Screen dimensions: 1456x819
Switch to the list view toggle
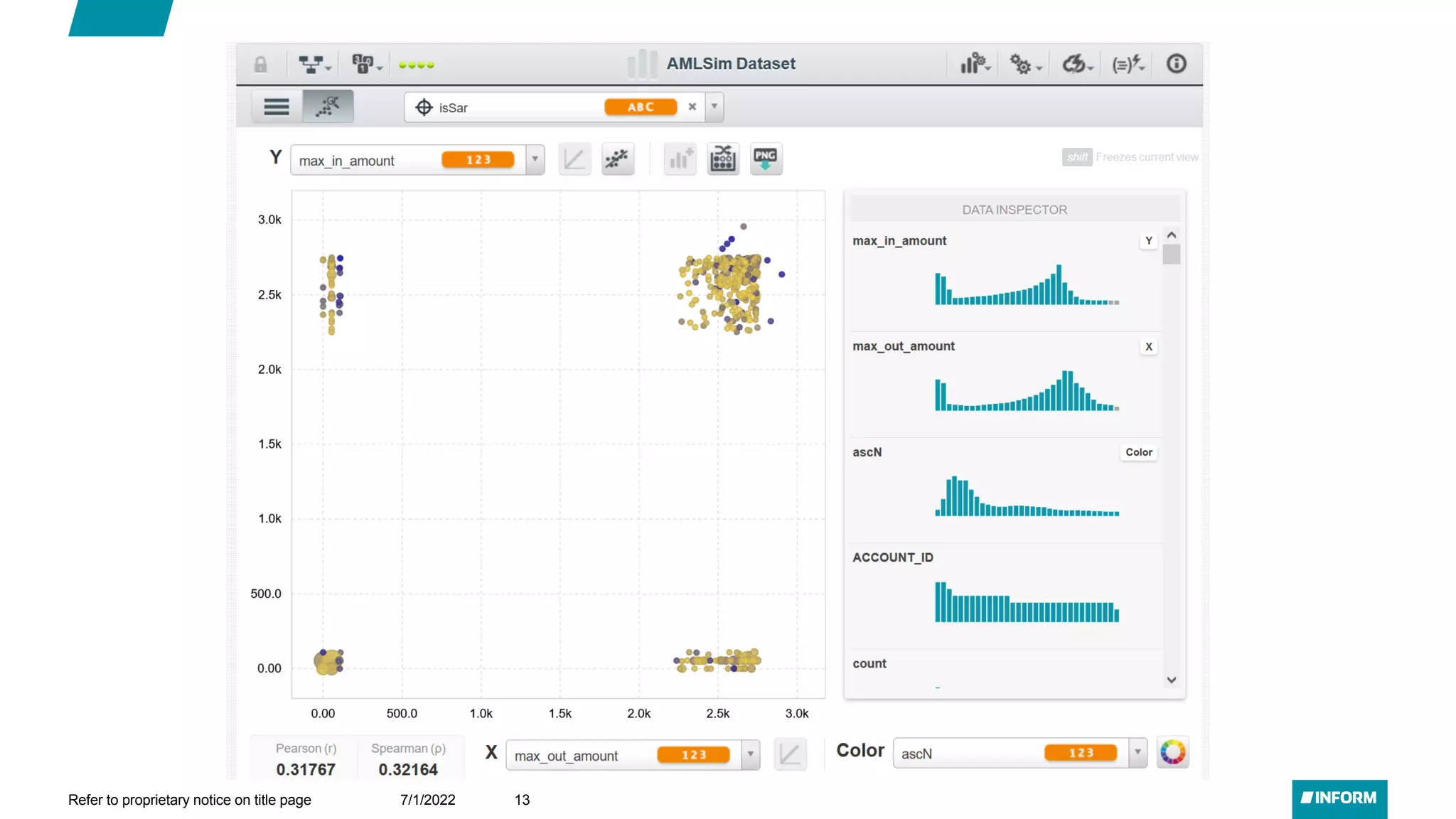[277, 107]
